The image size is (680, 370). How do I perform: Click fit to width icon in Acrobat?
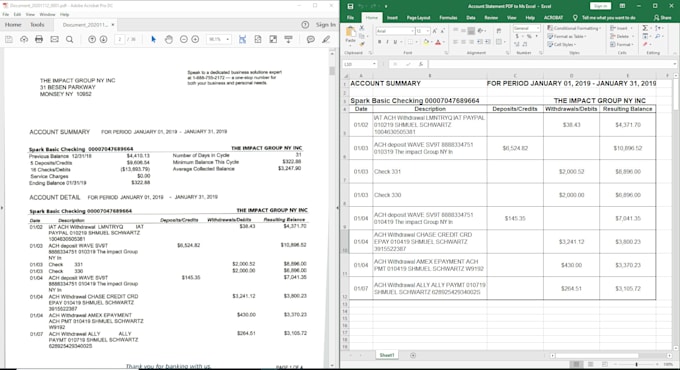point(242,39)
